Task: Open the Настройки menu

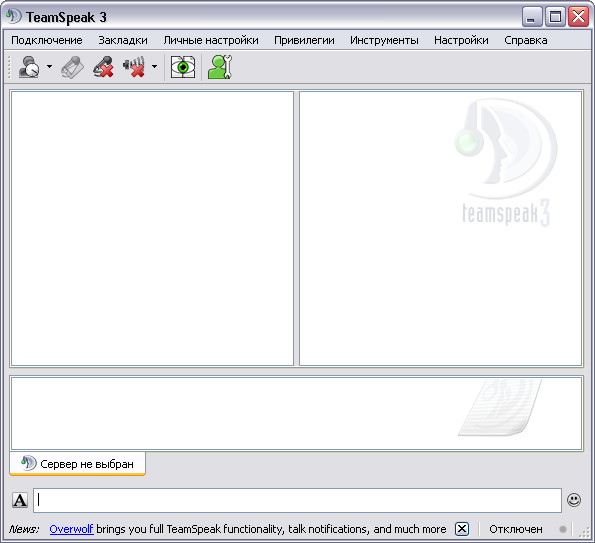Action: point(461,40)
